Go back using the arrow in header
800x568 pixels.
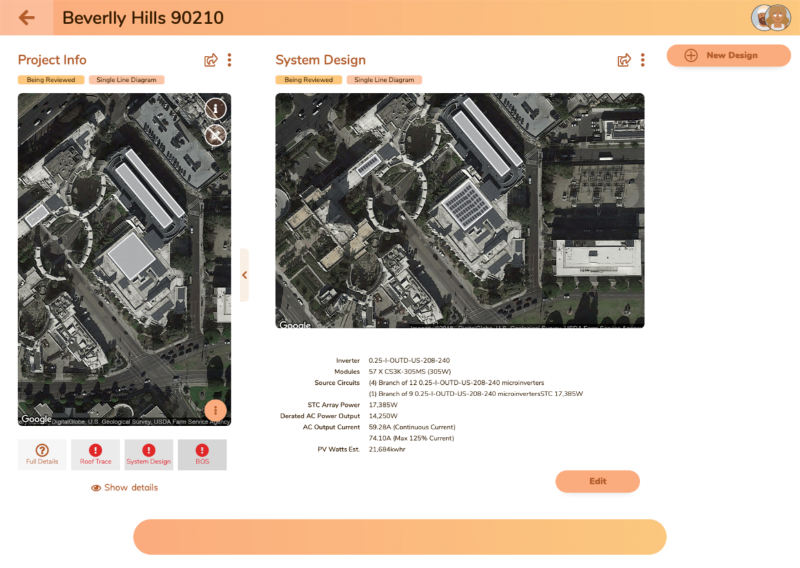pos(27,18)
